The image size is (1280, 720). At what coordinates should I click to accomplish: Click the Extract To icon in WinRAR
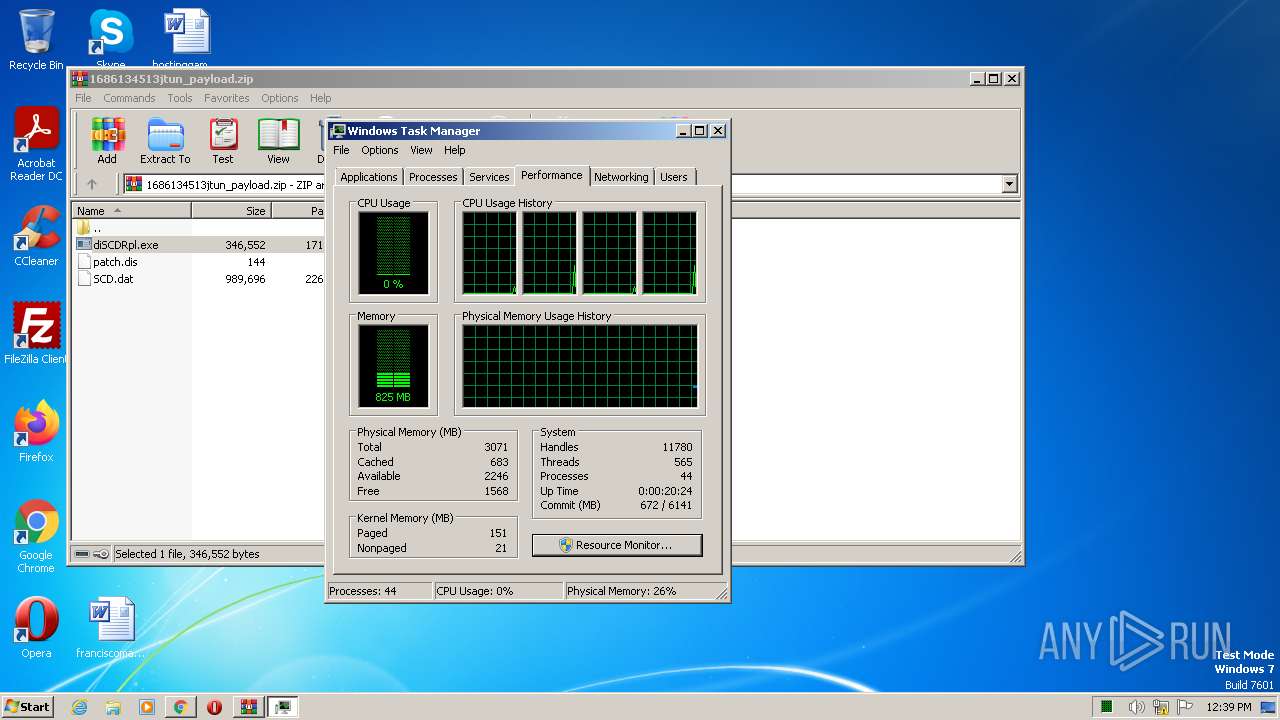(x=165, y=135)
